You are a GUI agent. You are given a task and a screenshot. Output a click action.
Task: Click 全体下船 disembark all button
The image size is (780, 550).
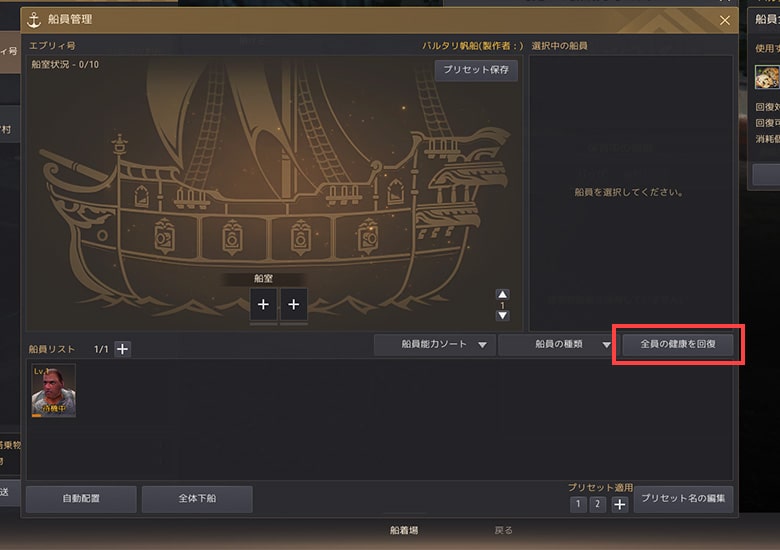(197, 499)
